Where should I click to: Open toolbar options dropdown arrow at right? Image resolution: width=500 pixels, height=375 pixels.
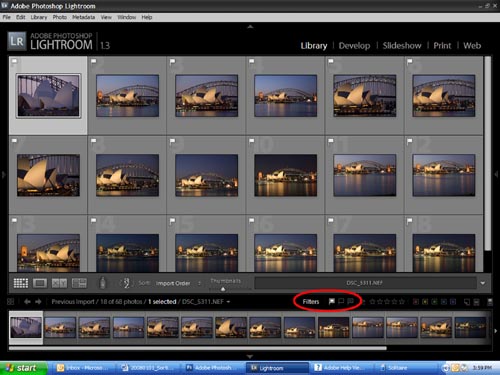point(483,283)
